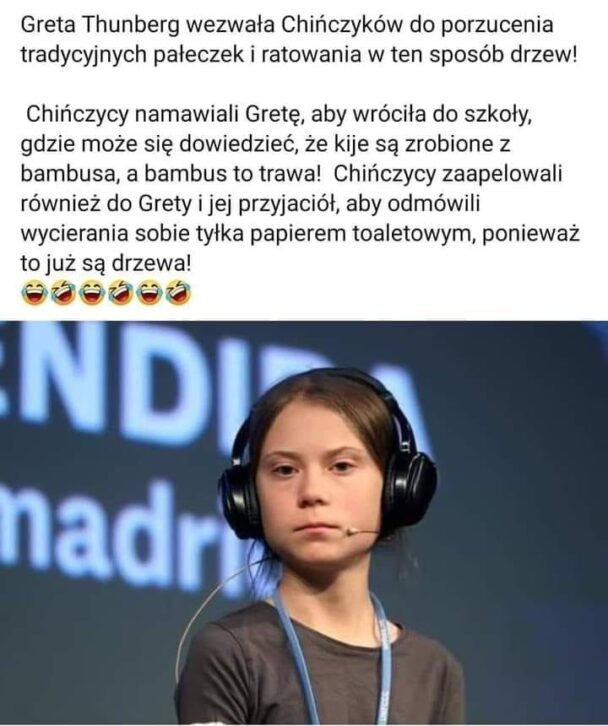The image size is (608, 726).
Task: Click the fifth emoji in the row
Action: pyautogui.click(x=150, y=292)
